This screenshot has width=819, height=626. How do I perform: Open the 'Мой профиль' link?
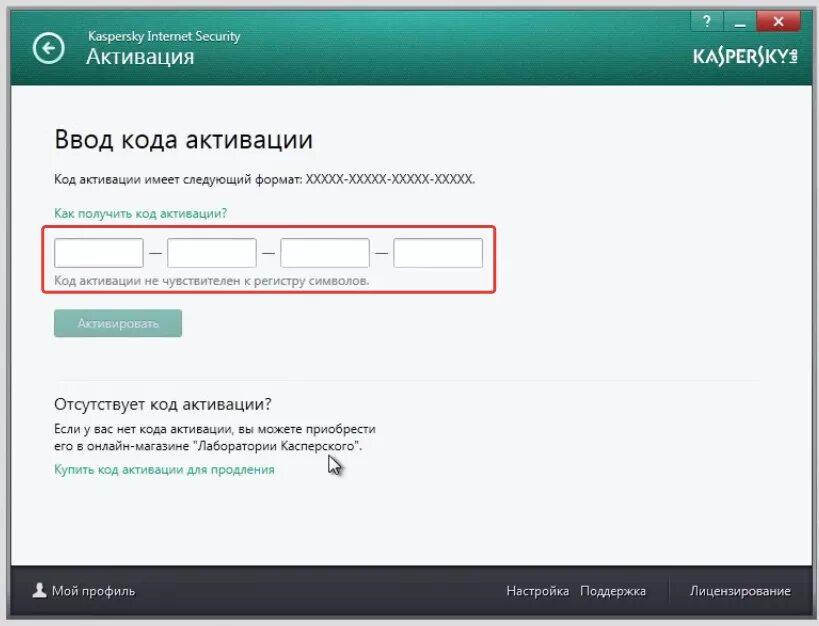click(x=93, y=591)
